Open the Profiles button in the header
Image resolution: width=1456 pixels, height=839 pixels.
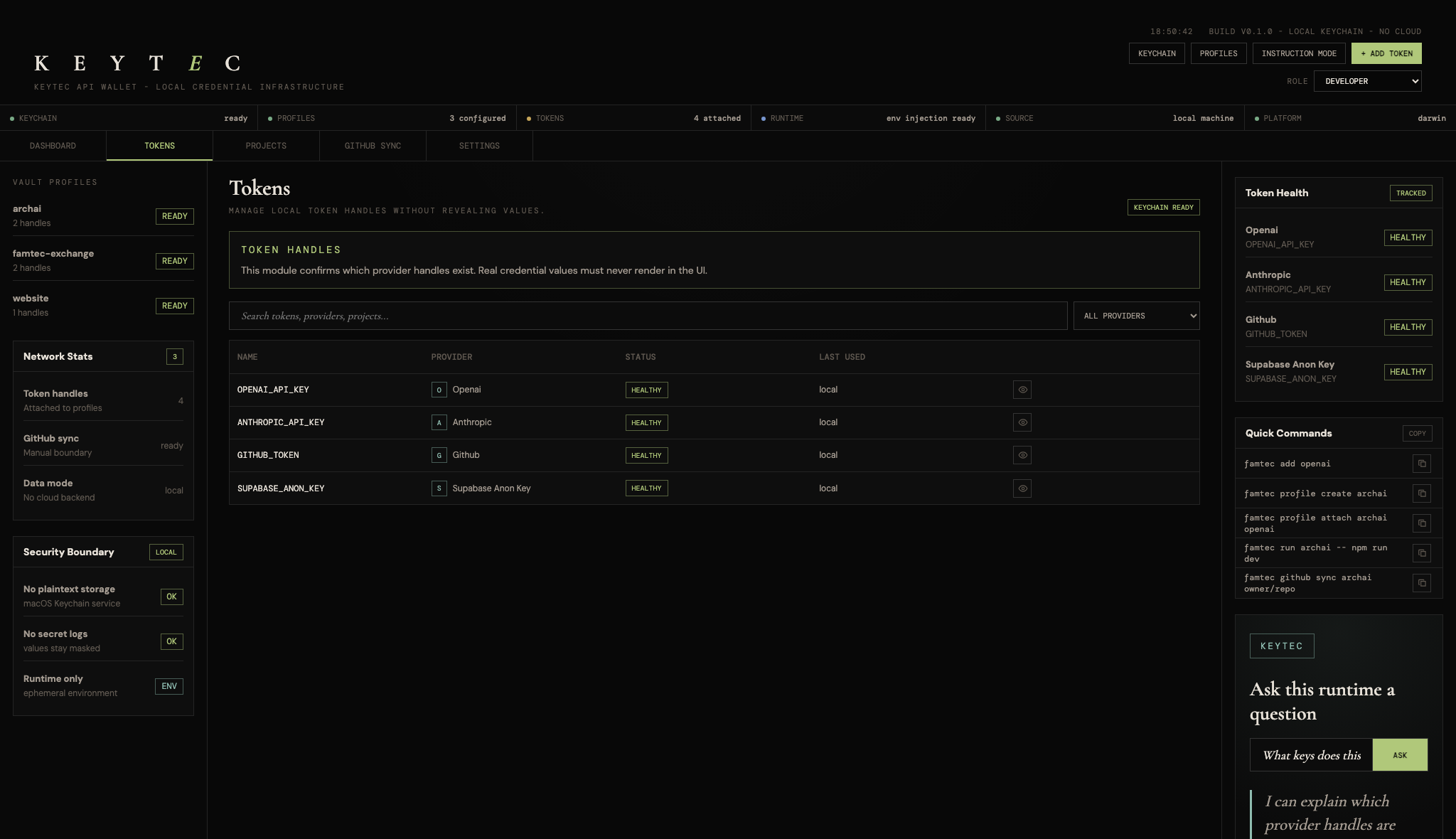(1219, 53)
